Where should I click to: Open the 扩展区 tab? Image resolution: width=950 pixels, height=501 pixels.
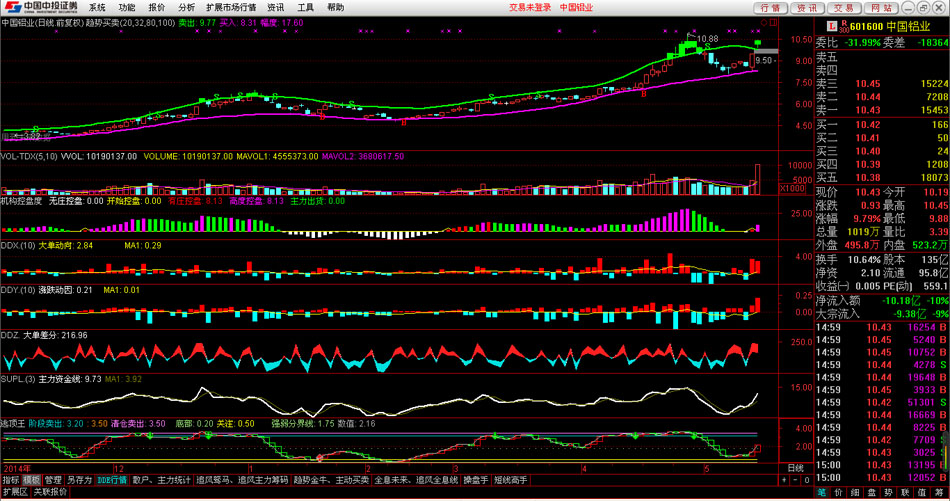(15, 492)
